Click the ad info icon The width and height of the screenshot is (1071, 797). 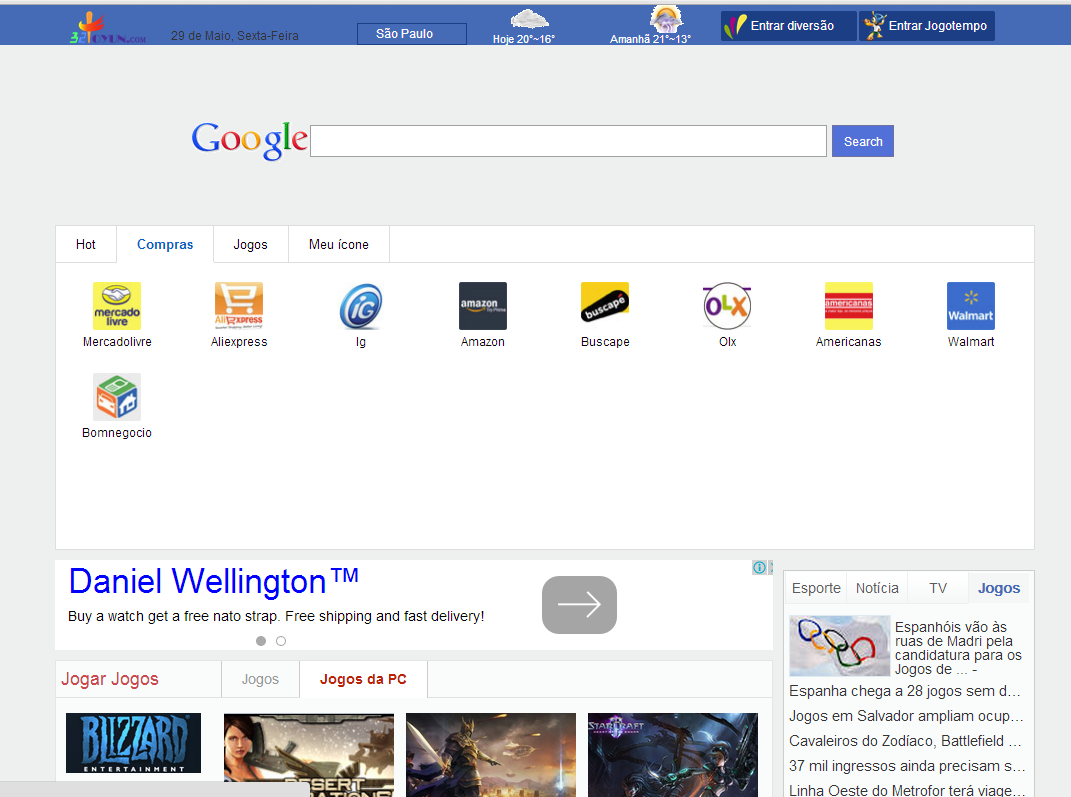tap(759, 568)
